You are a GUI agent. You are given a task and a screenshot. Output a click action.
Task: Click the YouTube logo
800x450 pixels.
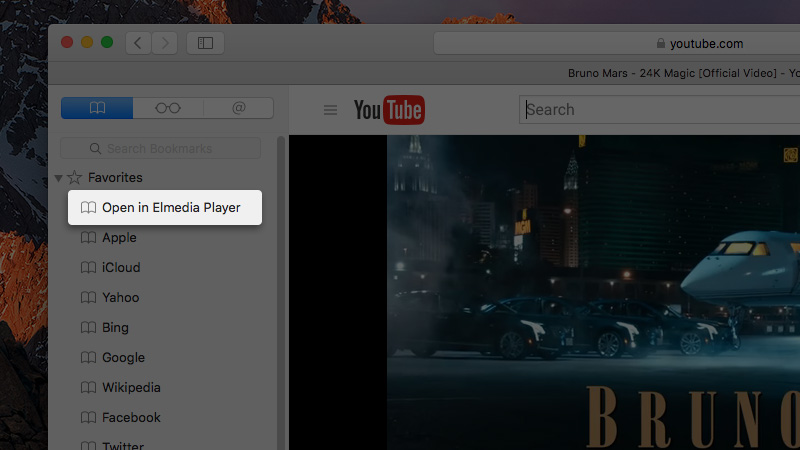point(389,110)
